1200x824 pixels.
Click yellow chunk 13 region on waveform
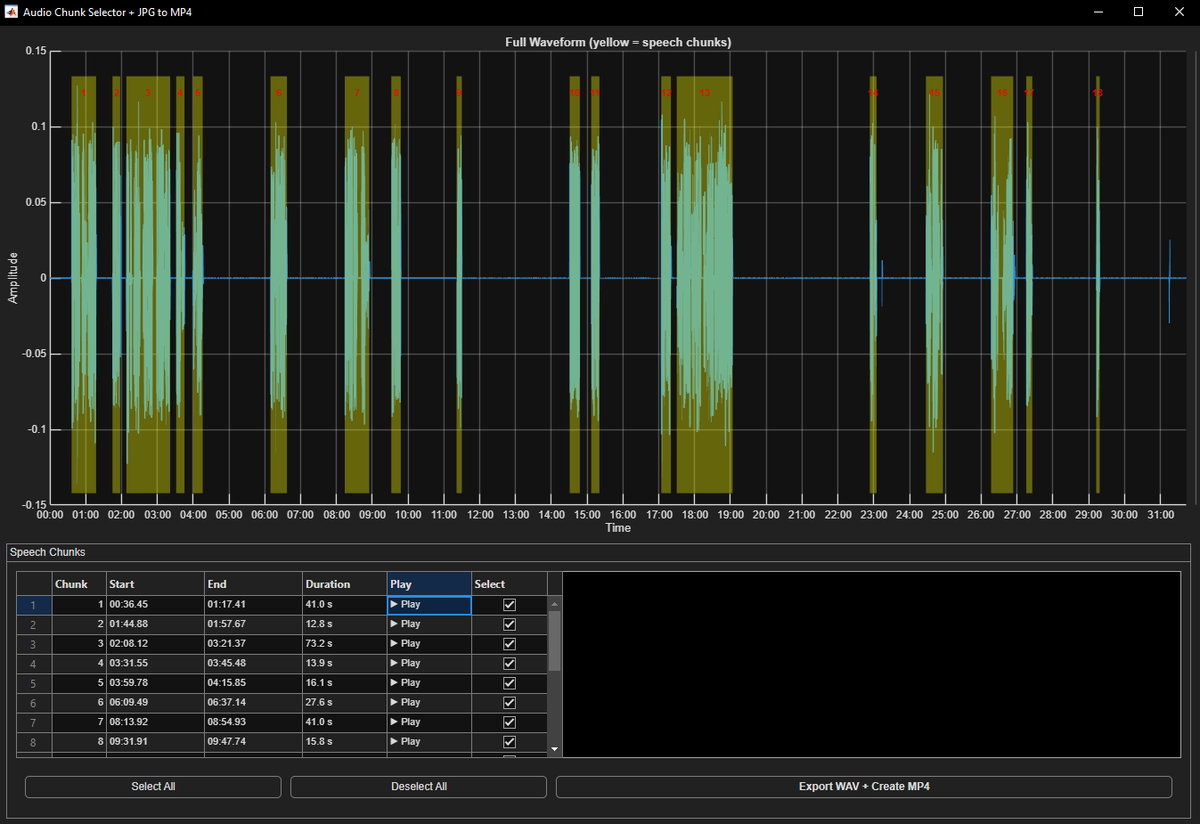[704, 285]
